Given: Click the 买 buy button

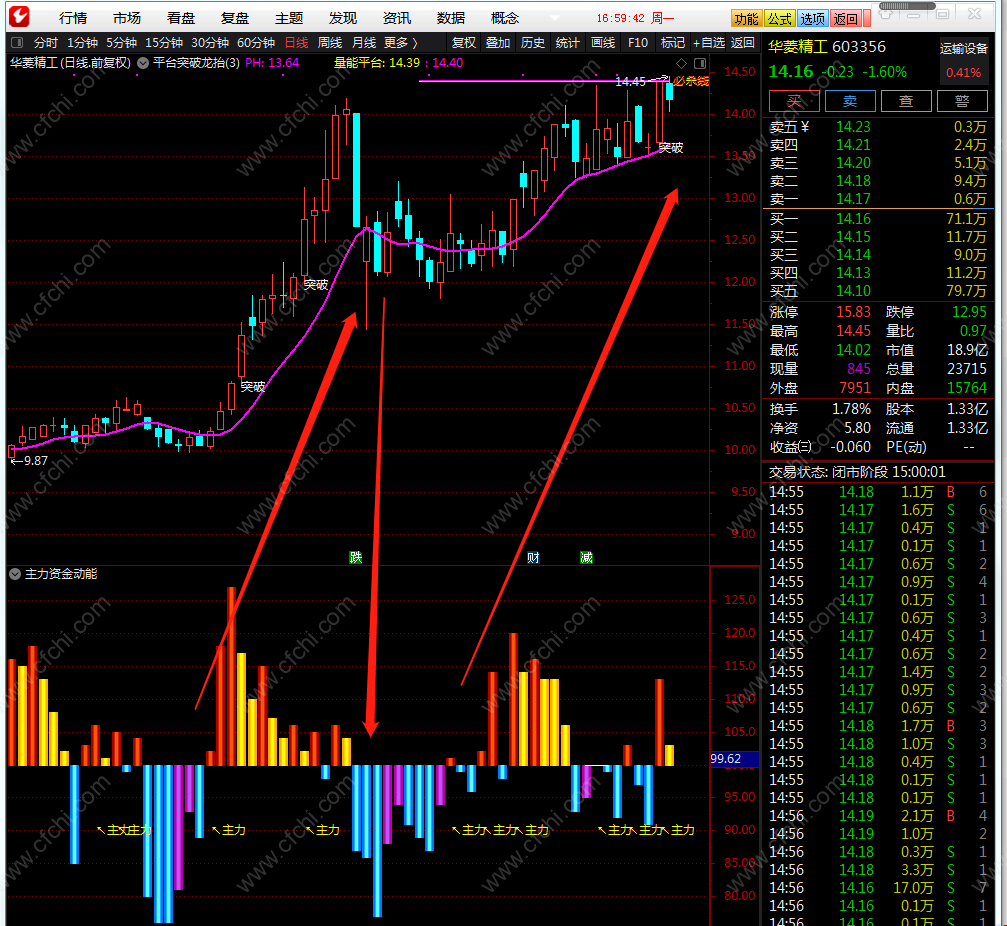Looking at the screenshot, I should click(794, 101).
